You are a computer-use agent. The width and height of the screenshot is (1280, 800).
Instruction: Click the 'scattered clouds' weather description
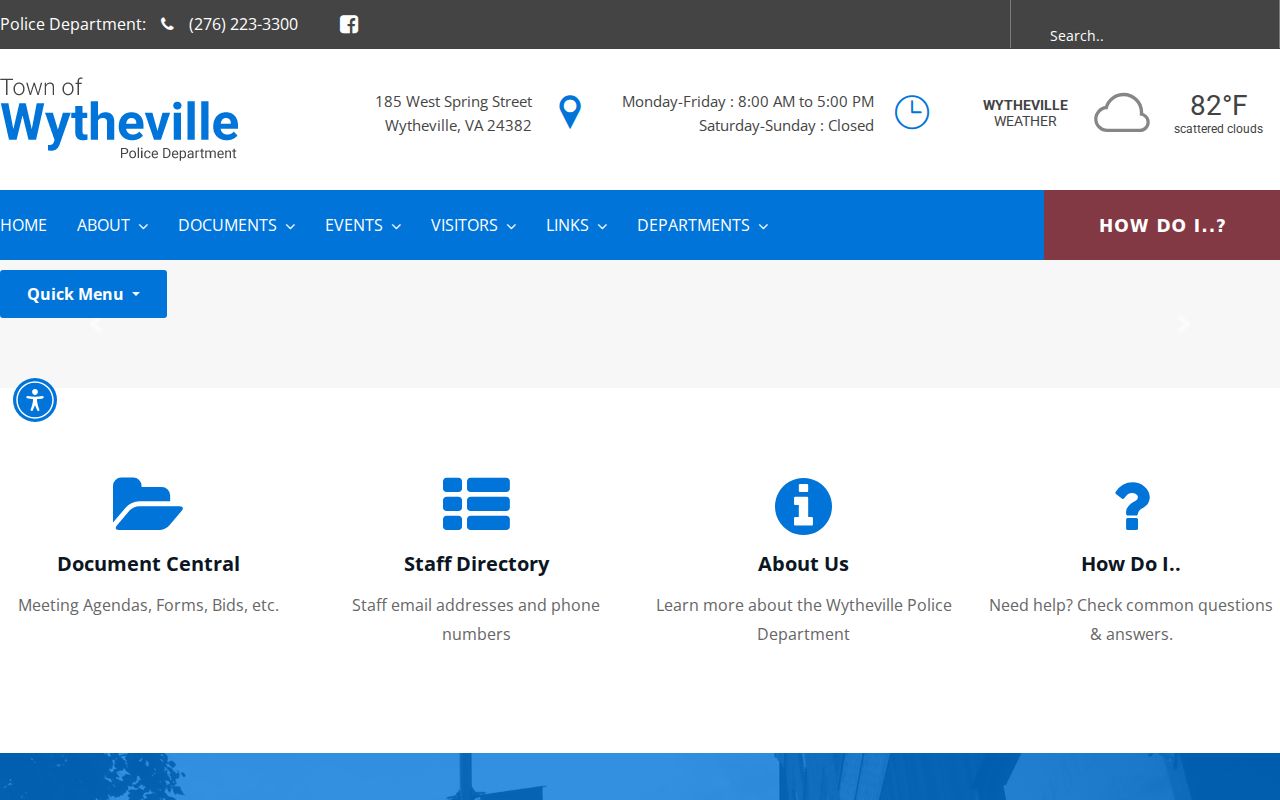1218,129
